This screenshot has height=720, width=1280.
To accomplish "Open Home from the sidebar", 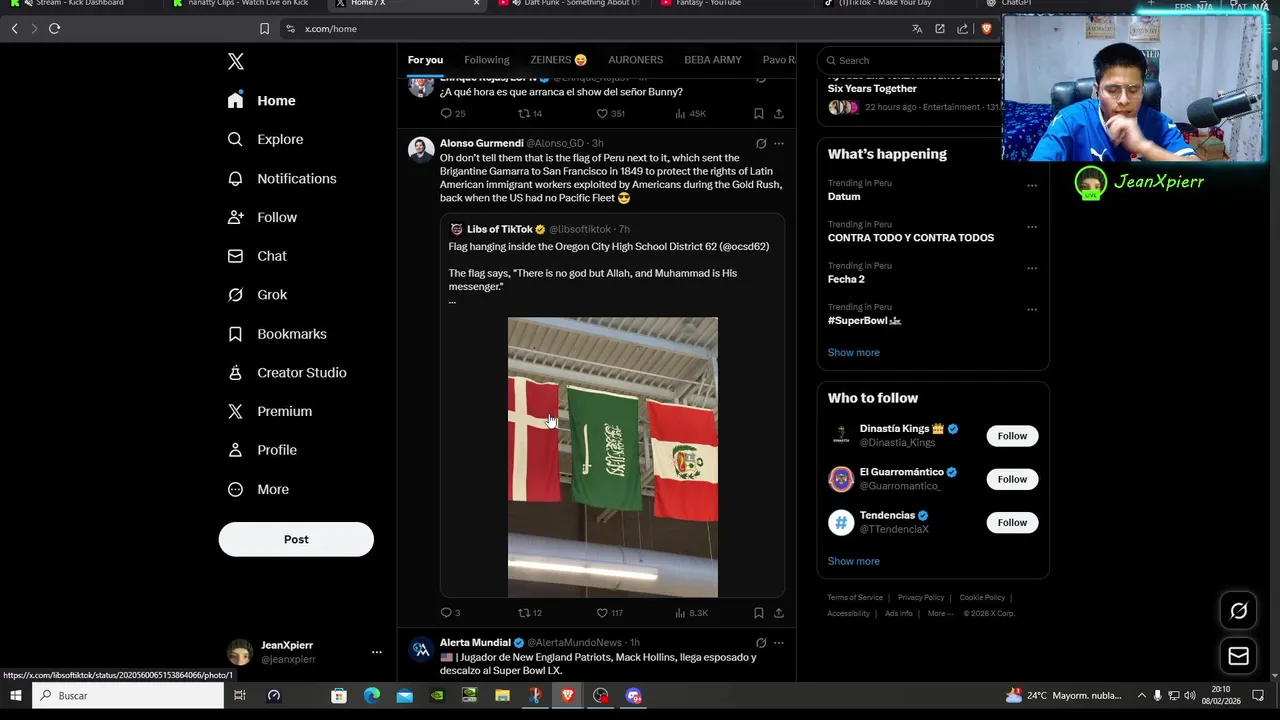I will [x=261, y=101].
